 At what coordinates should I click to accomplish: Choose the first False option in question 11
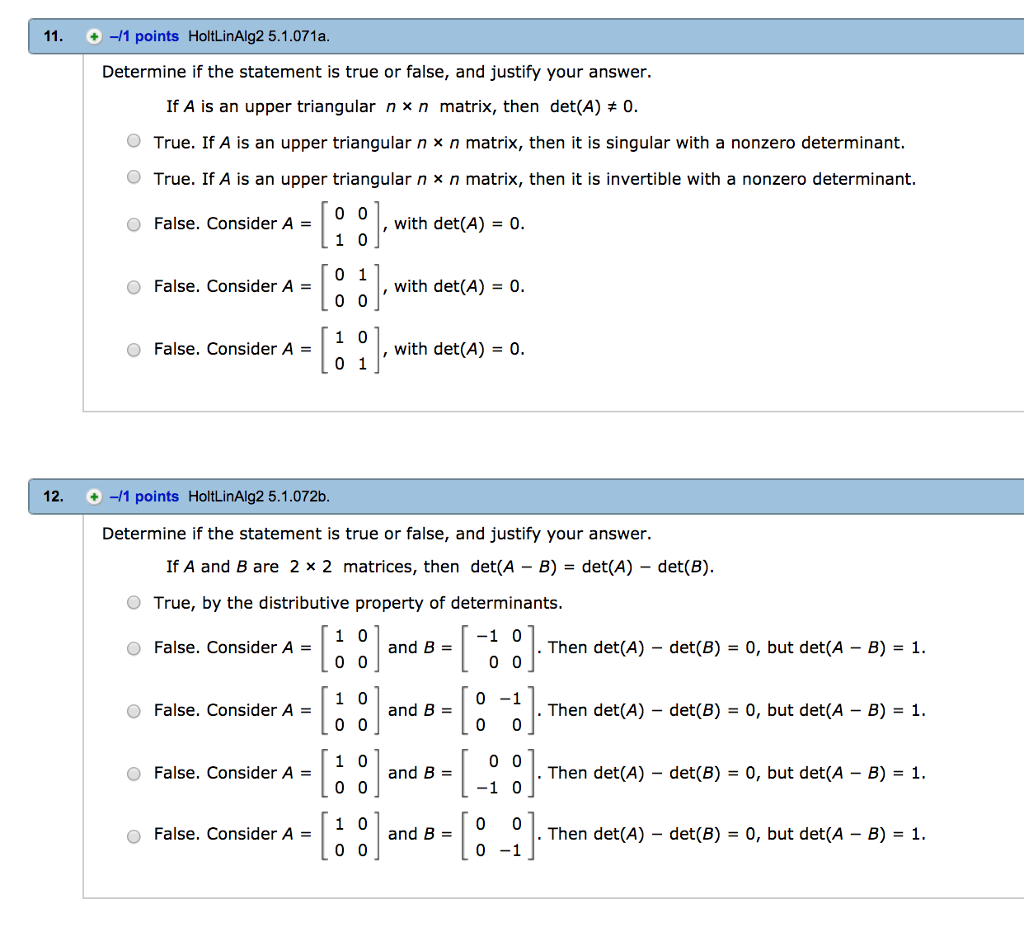tap(133, 224)
